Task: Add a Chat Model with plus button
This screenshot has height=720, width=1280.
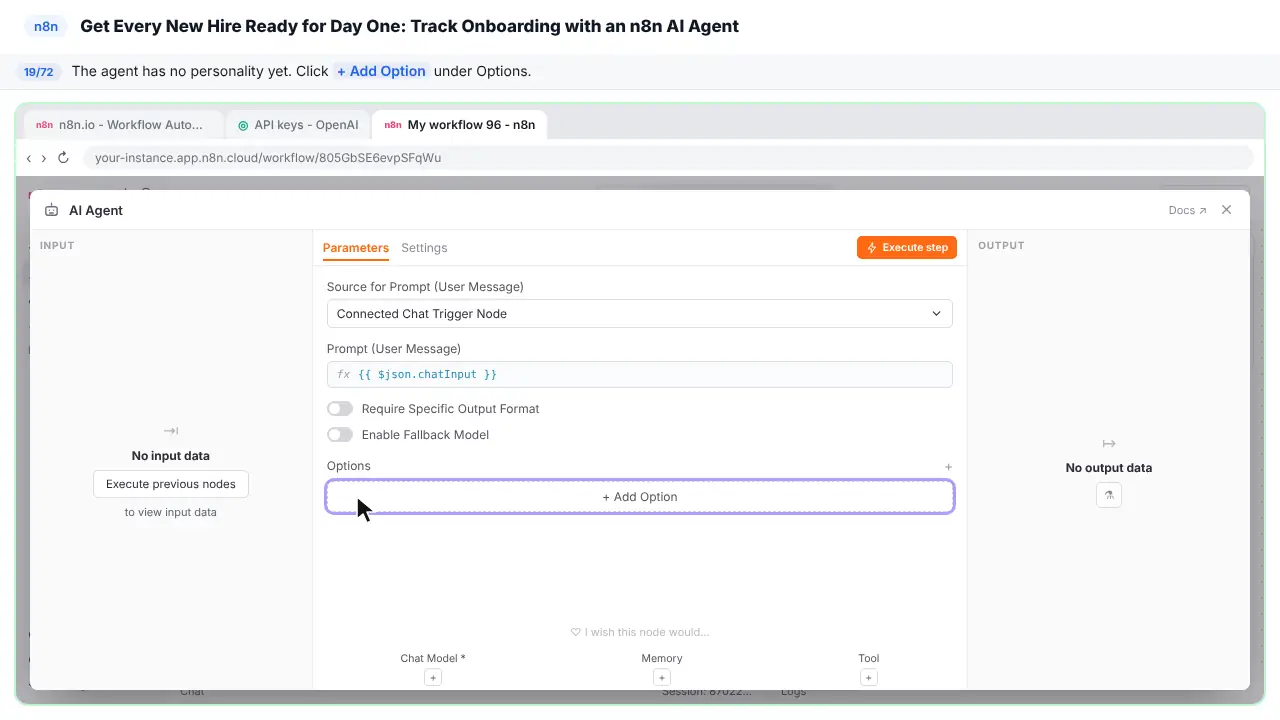Action: (x=433, y=678)
